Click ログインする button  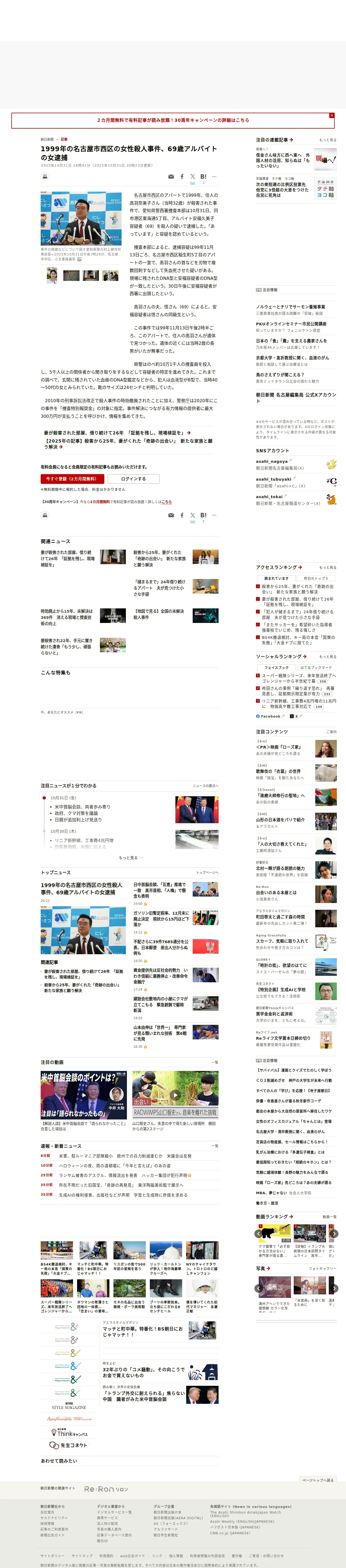133,478
